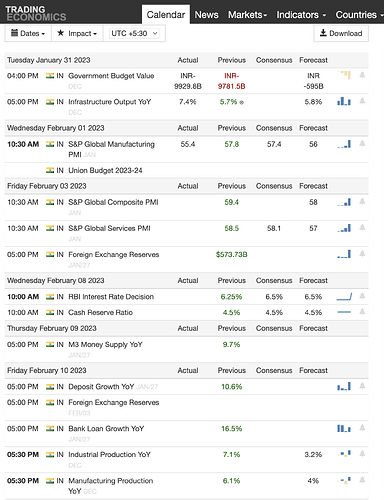Set alert bell for Infrastructure Output YoY
Viewport: 384px width, 500px height.
point(362,101)
